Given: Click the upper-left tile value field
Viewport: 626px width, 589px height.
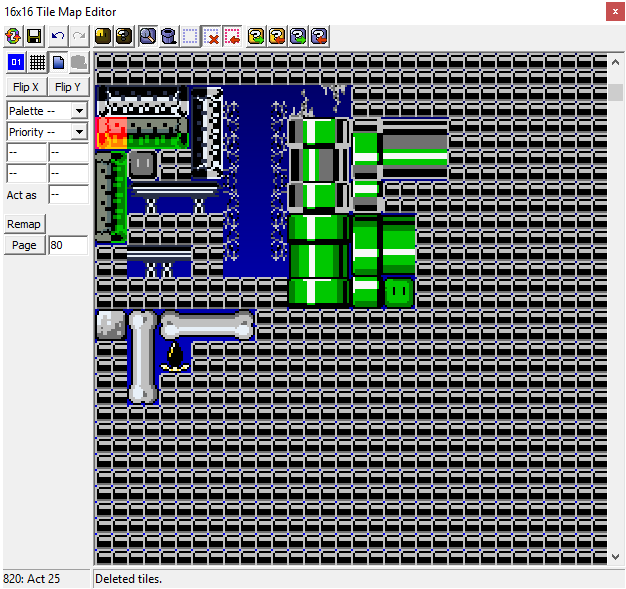Looking at the screenshot, I should click(x=26, y=153).
